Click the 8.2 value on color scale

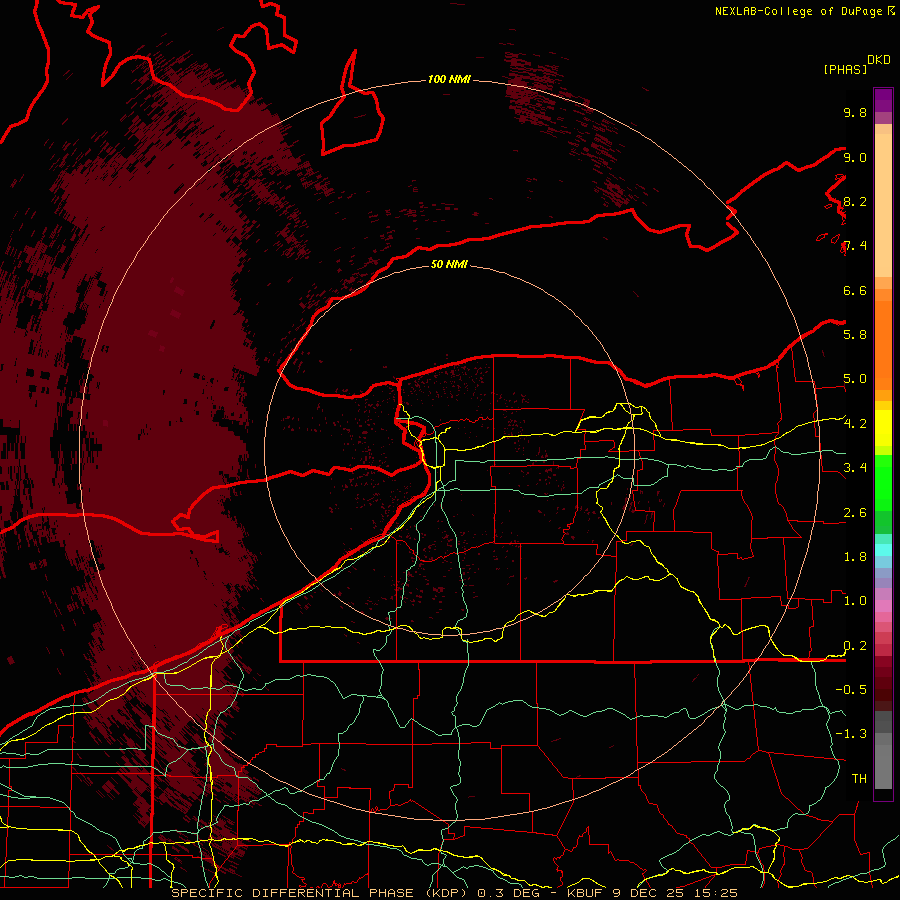pyautogui.click(x=855, y=201)
